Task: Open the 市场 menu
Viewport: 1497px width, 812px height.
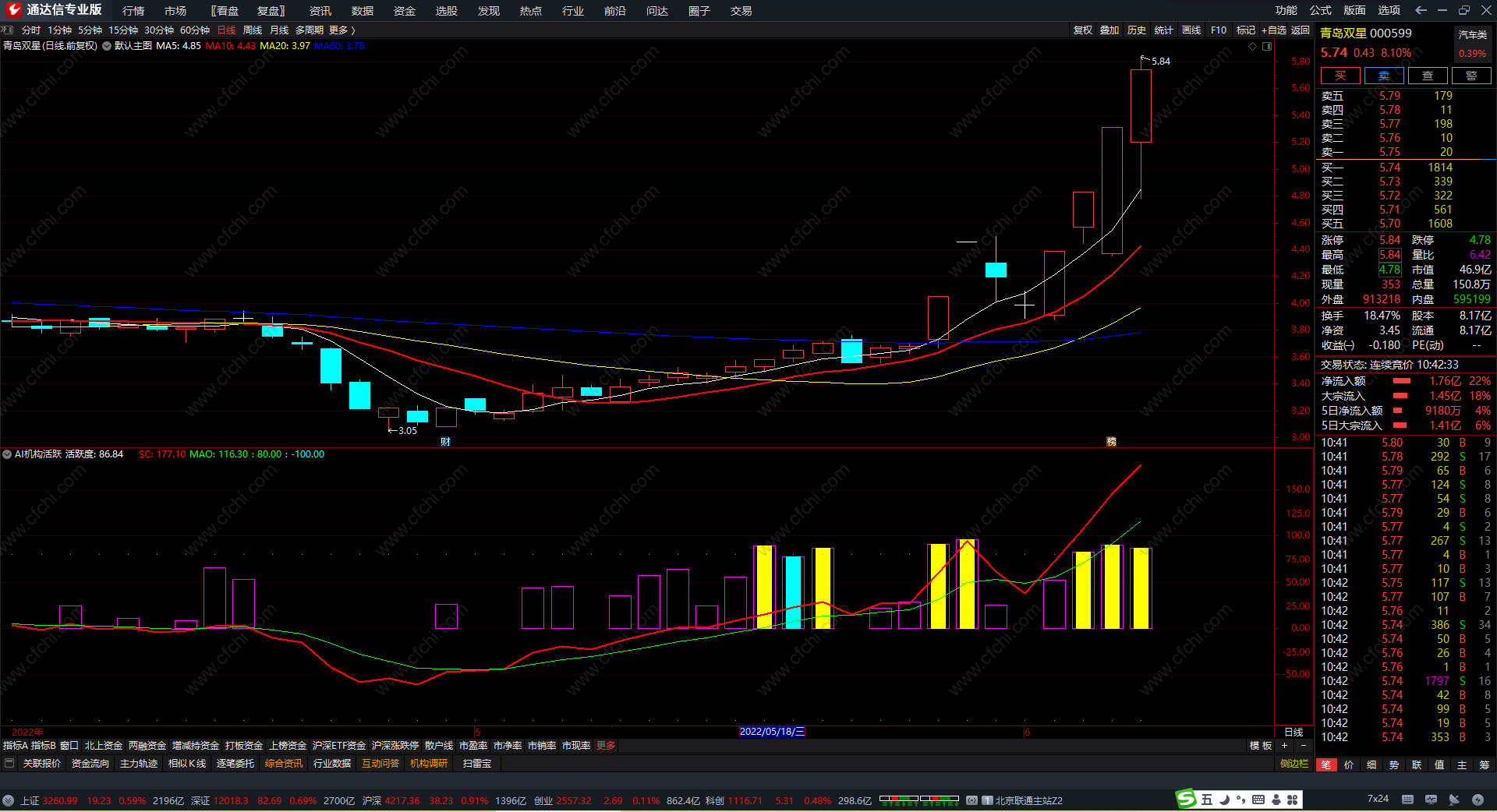Action: [x=175, y=11]
